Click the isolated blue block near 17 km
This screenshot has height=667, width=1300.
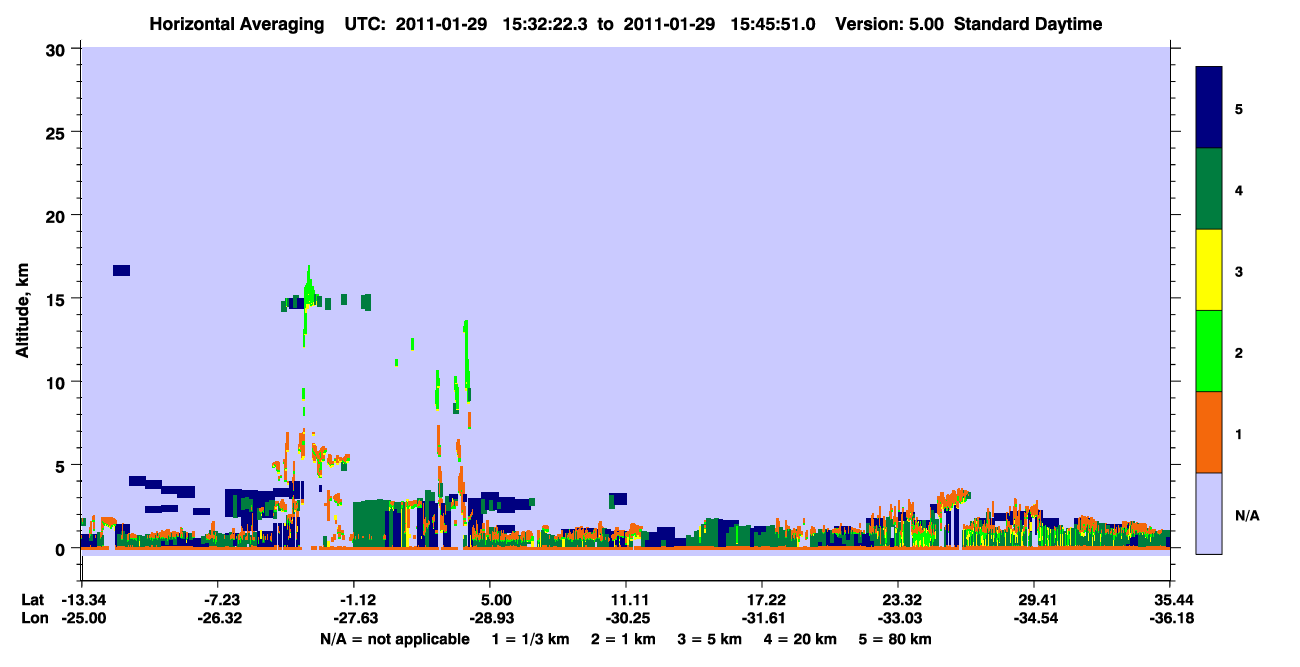point(121,270)
